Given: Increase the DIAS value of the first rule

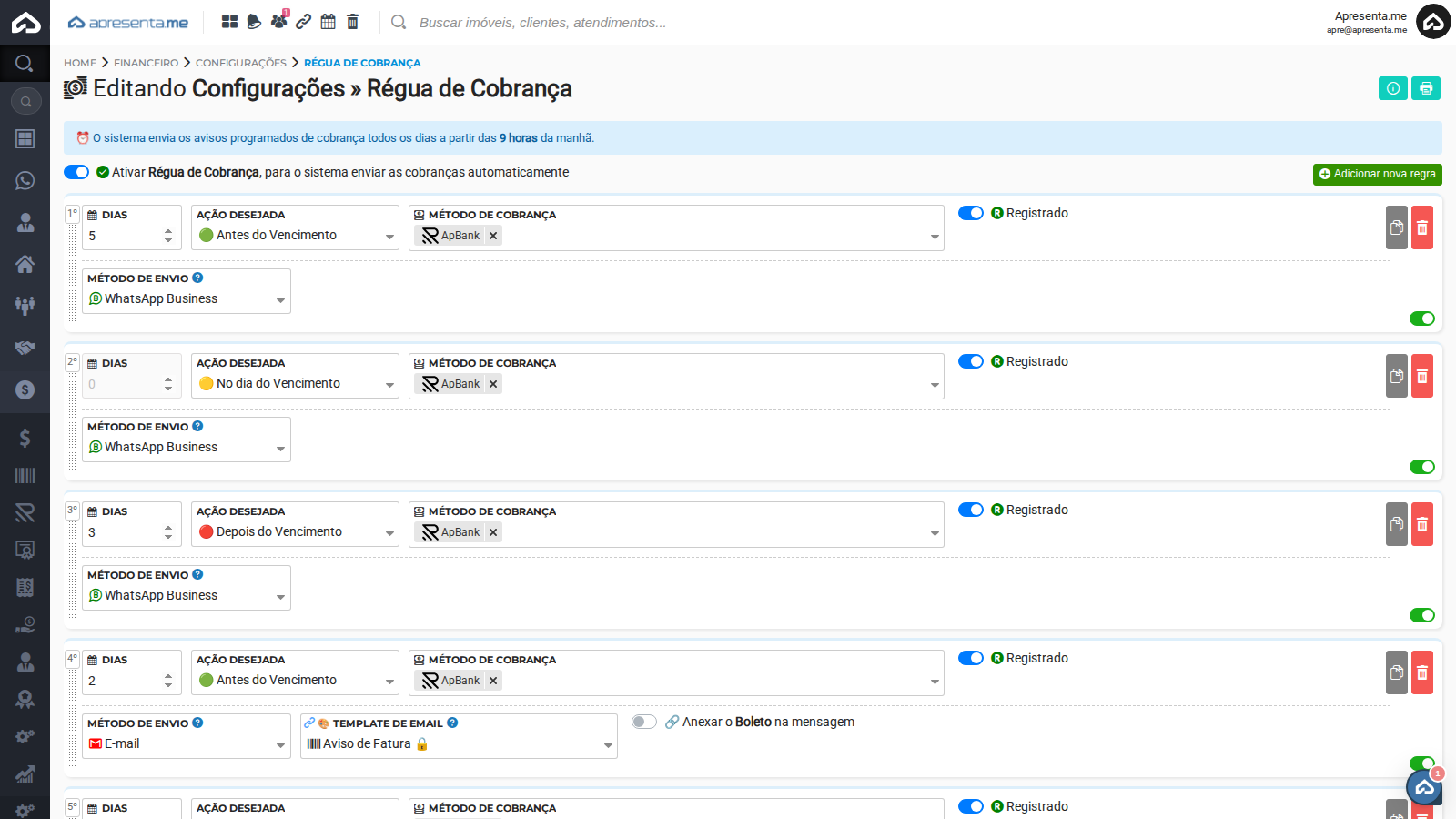Looking at the screenshot, I should coord(167,229).
